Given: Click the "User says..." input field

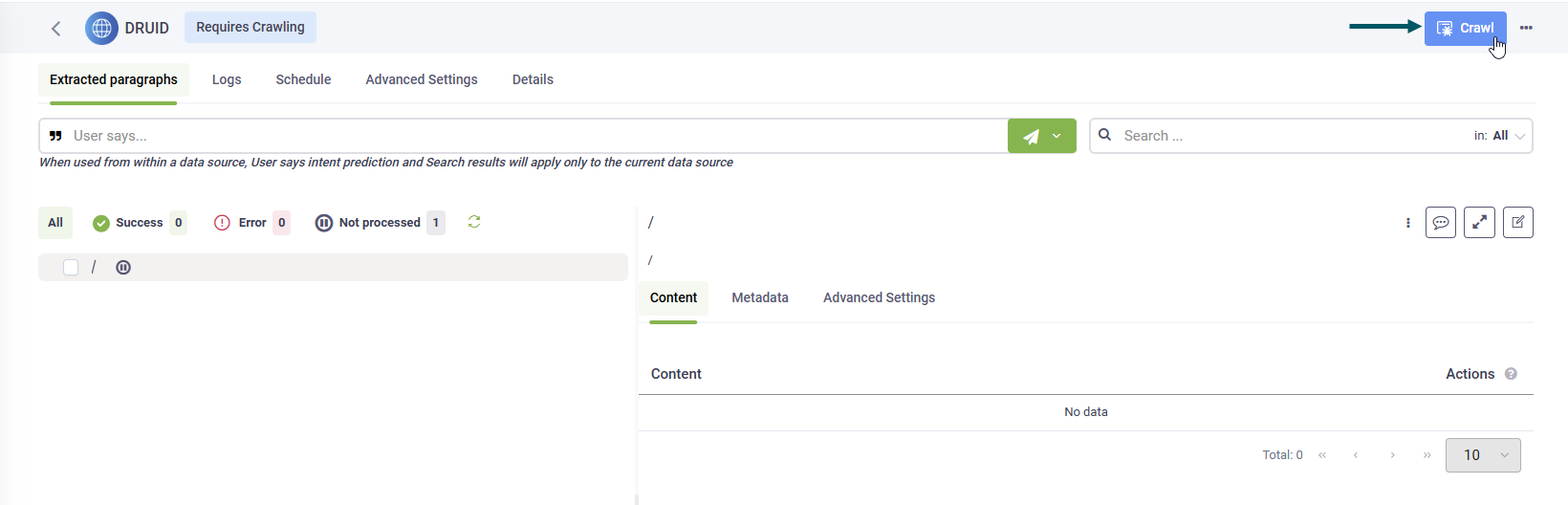Looking at the screenshot, I should pyautogui.click(x=535, y=136).
